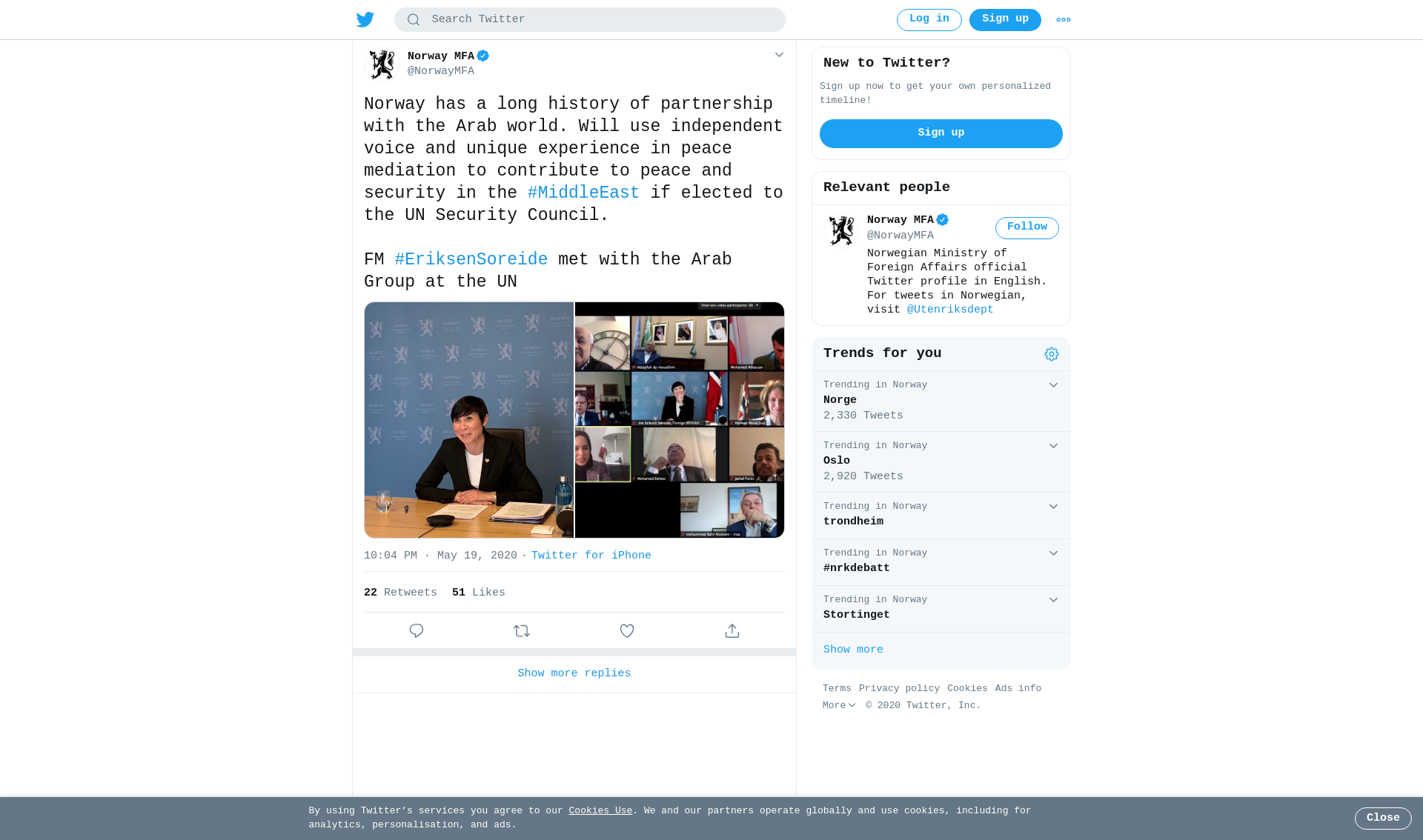Expand the tweet options caret
Screen dimensions: 1423x840
pyautogui.click(x=779, y=55)
